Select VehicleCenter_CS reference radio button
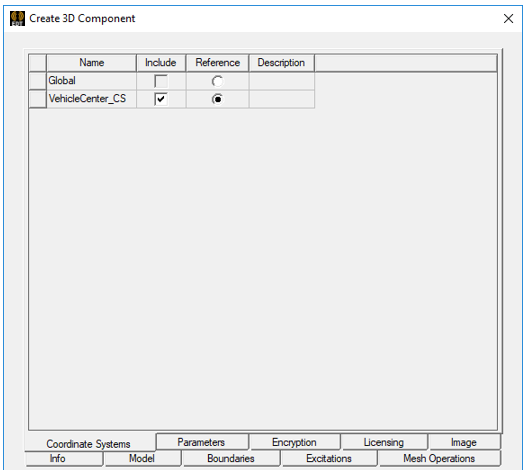Viewport: 526px width, 470px height. pos(217,99)
